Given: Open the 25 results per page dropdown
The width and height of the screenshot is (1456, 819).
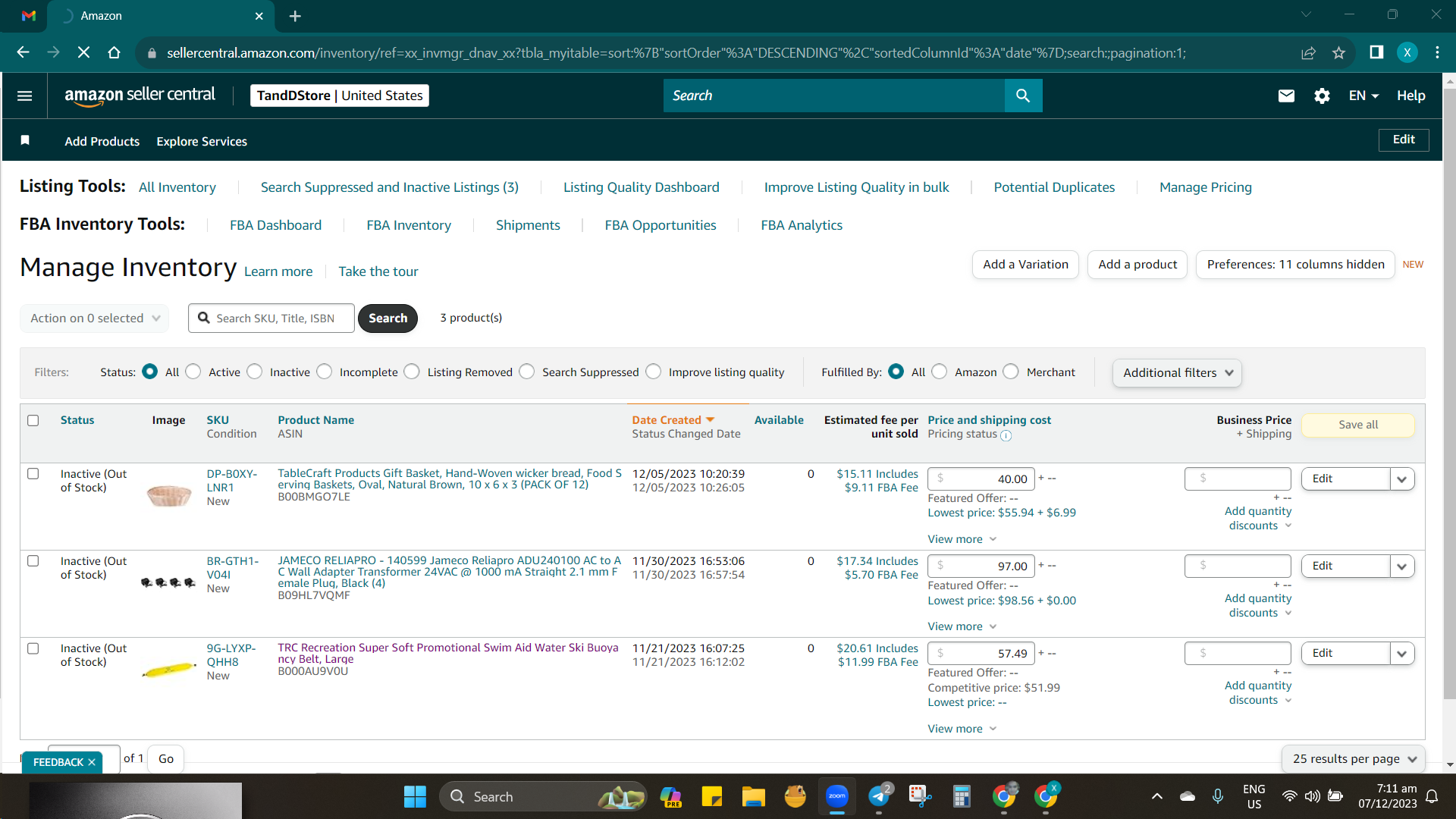Looking at the screenshot, I should (x=1354, y=759).
